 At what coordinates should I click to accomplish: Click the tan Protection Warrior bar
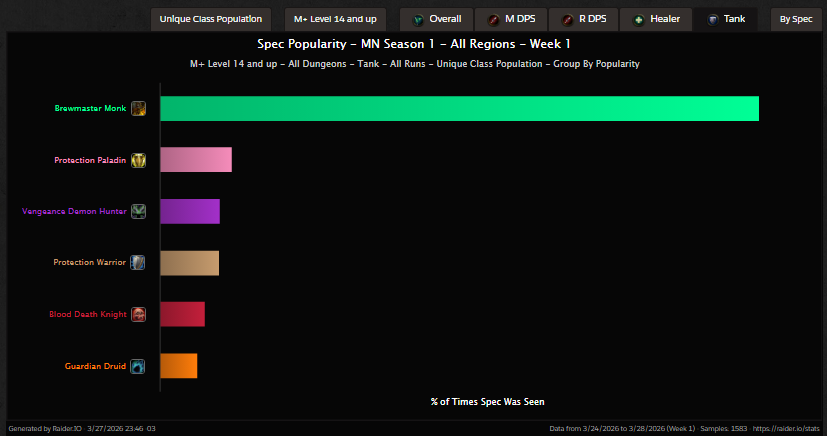pos(189,263)
